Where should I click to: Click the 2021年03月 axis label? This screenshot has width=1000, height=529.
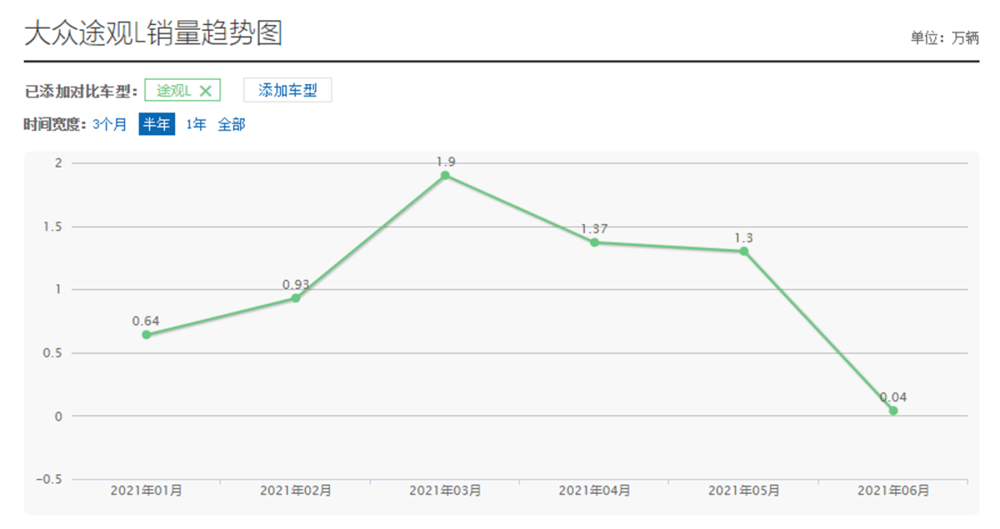pyautogui.click(x=445, y=491)
